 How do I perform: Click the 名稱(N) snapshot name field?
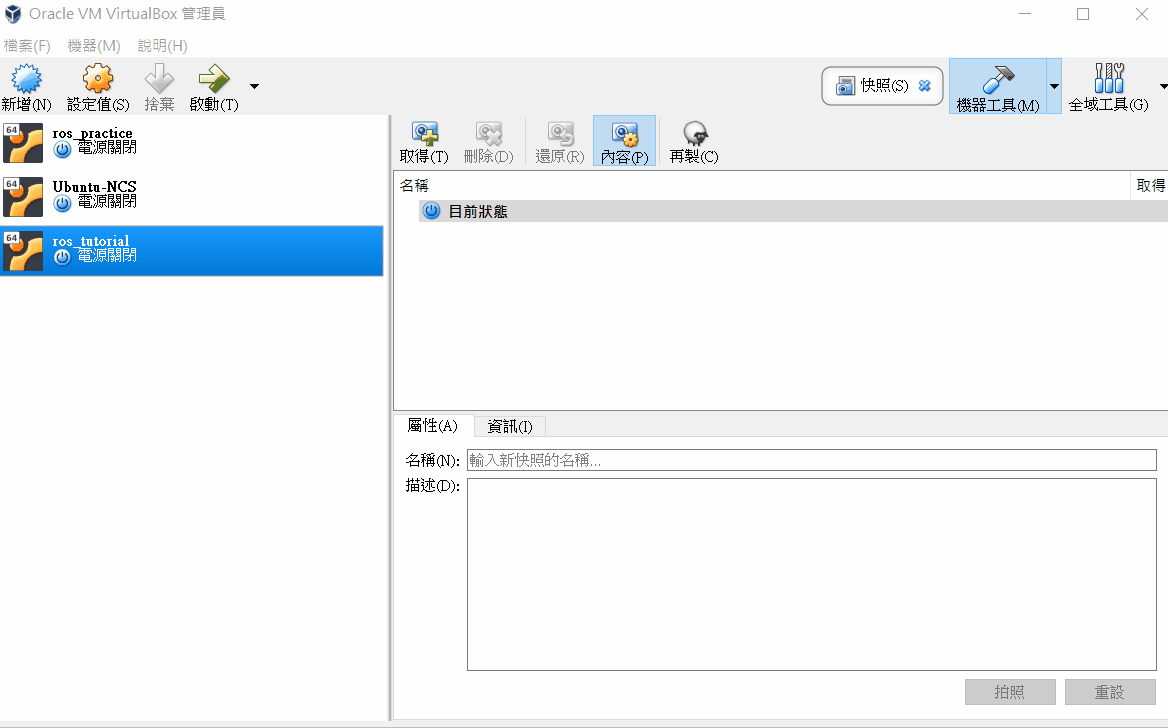coord(811,460)
